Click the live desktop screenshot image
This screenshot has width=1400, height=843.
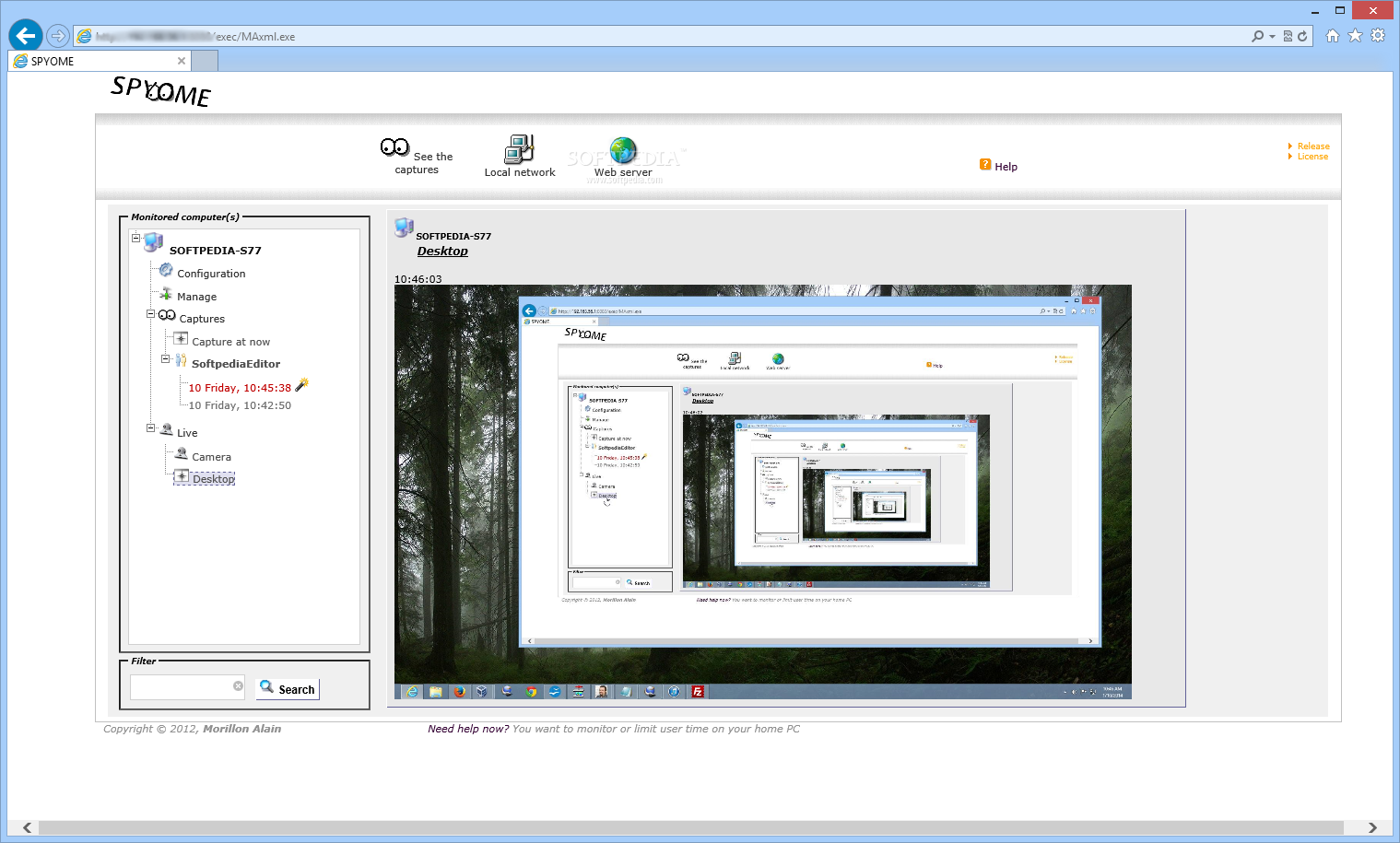[x=762, y=492]
